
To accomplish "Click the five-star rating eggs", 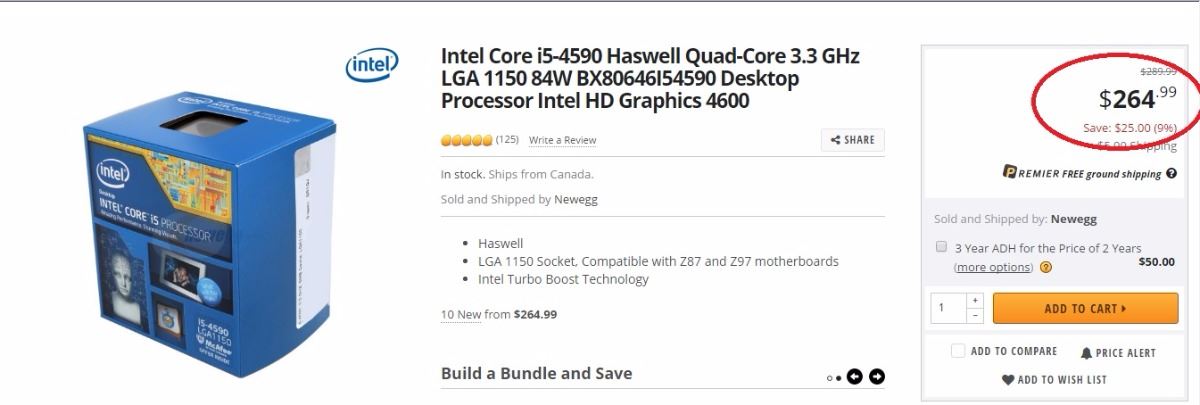I will 467,140.
